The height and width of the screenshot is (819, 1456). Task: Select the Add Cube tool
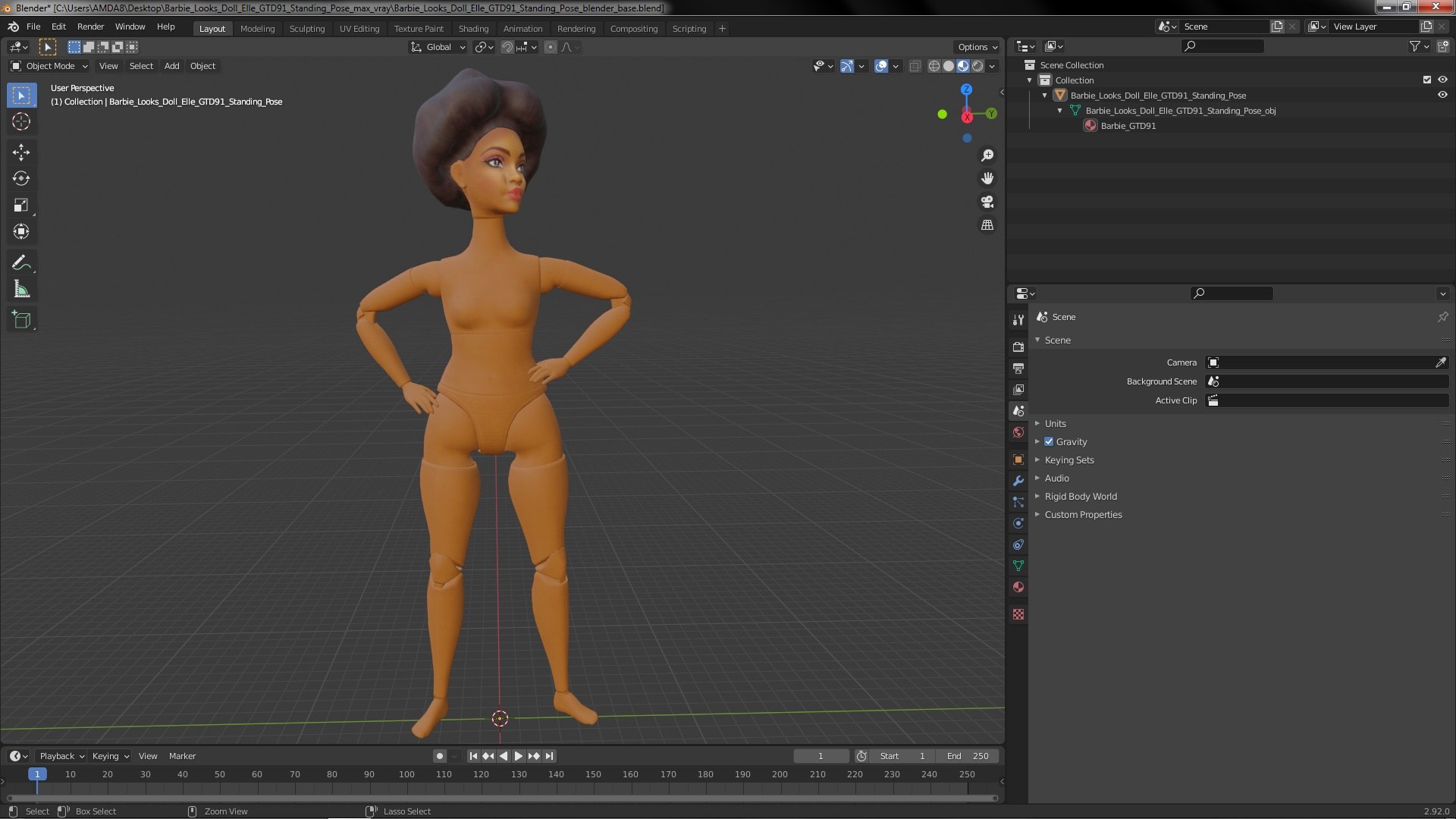click(x=21, y=320)
